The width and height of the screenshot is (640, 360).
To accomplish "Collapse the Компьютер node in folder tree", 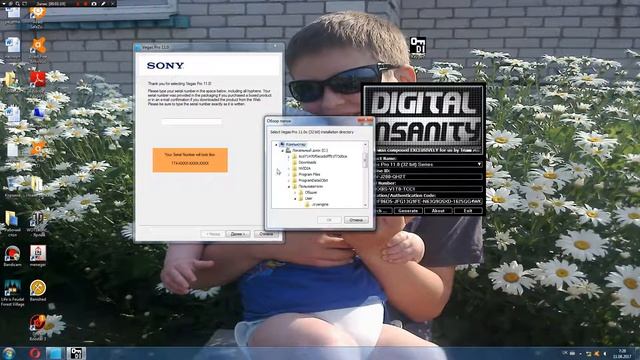I will tap(276, 144).
